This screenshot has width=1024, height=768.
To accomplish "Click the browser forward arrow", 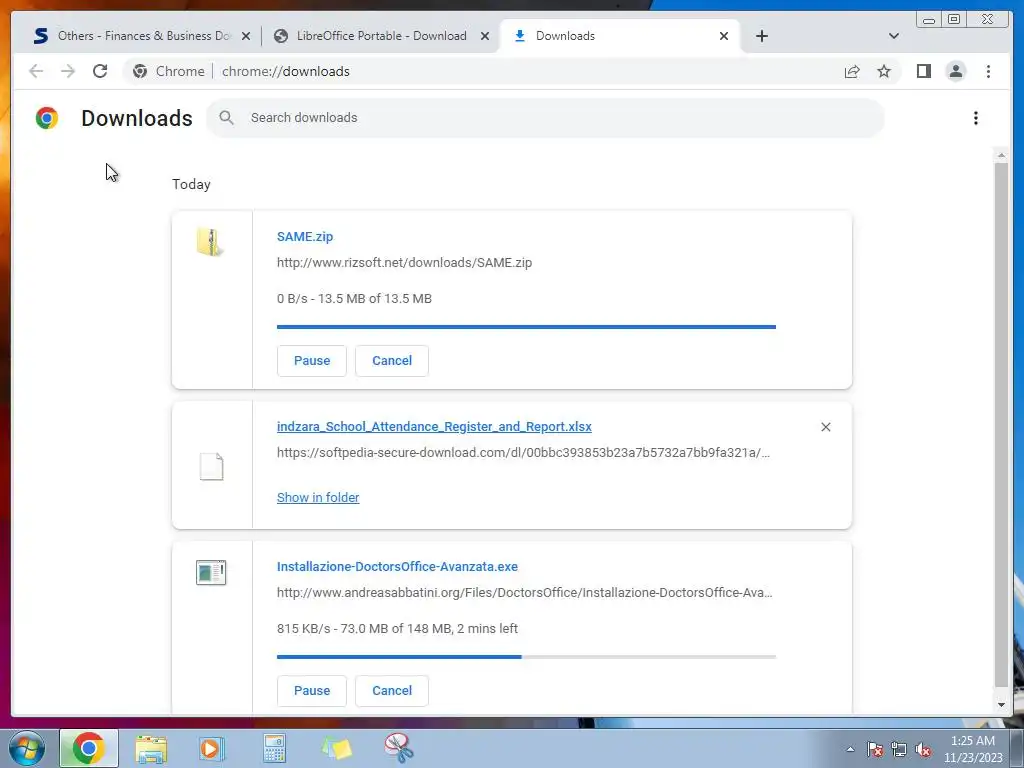I will pos(68,71).
